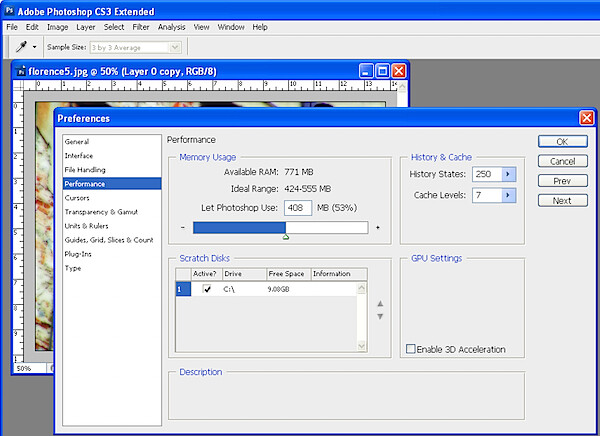Viewport: 600px width, 436px height.
Task: Click Photoshop logo icon in title bar
Action: (x=9, y=11)
